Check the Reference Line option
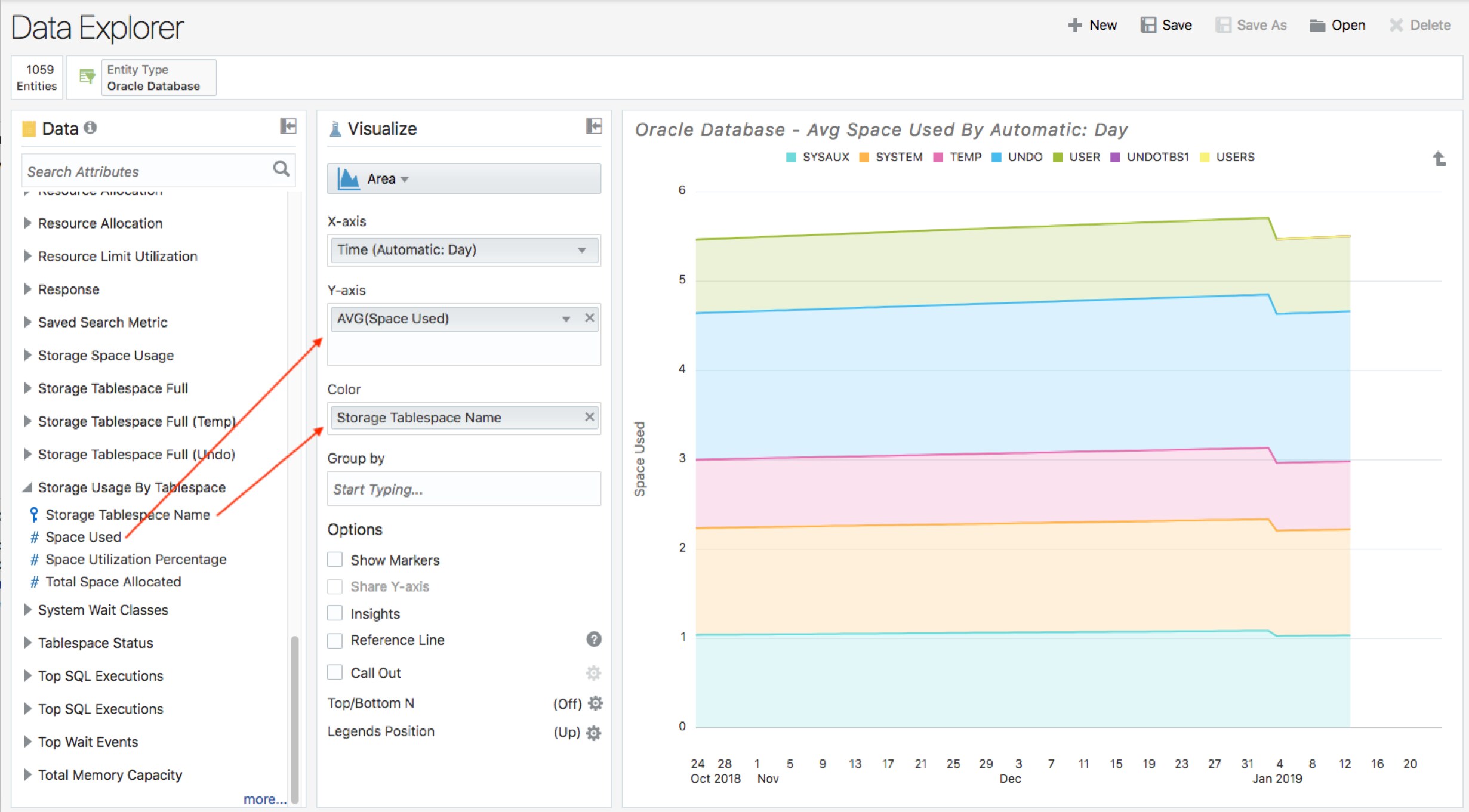Screen dimensions: 1469x812 coord(335,640)
